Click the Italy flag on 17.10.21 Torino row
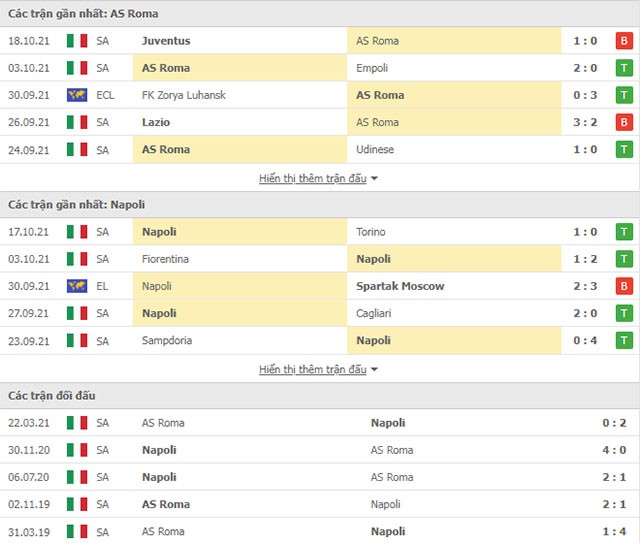The height and width of the screenshot is (543, 640). coord(77,232)
